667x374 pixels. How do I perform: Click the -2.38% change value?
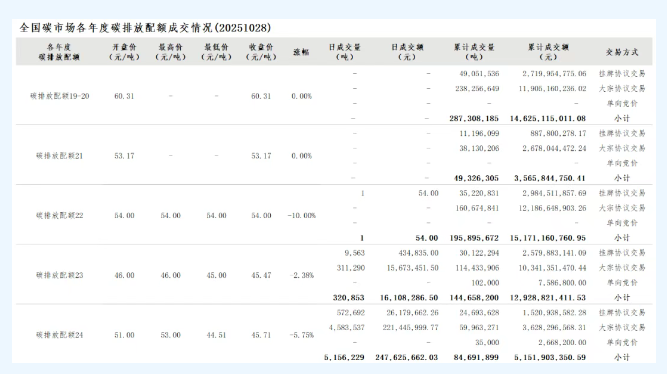(x=302, y=275)
